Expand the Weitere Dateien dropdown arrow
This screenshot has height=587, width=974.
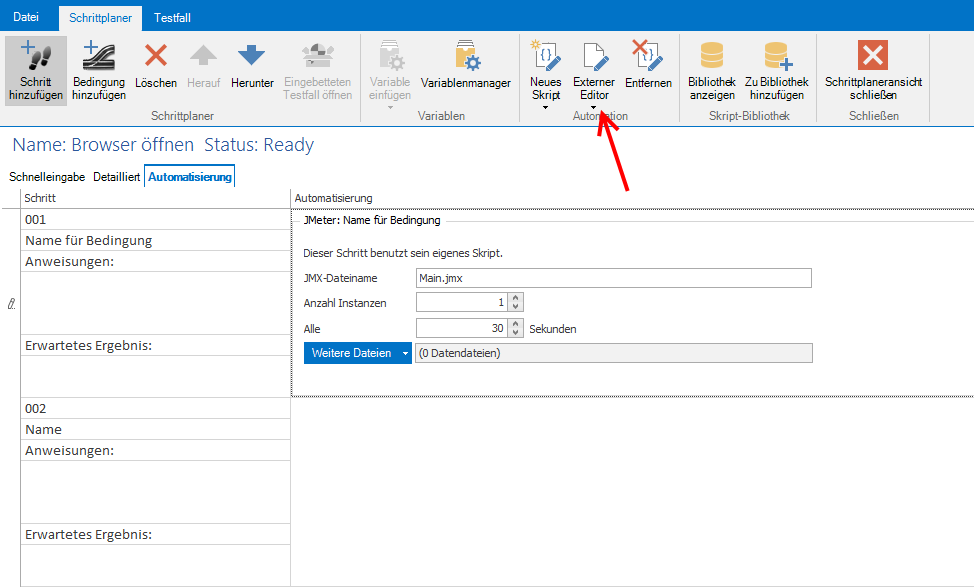(x=405, y=353)
